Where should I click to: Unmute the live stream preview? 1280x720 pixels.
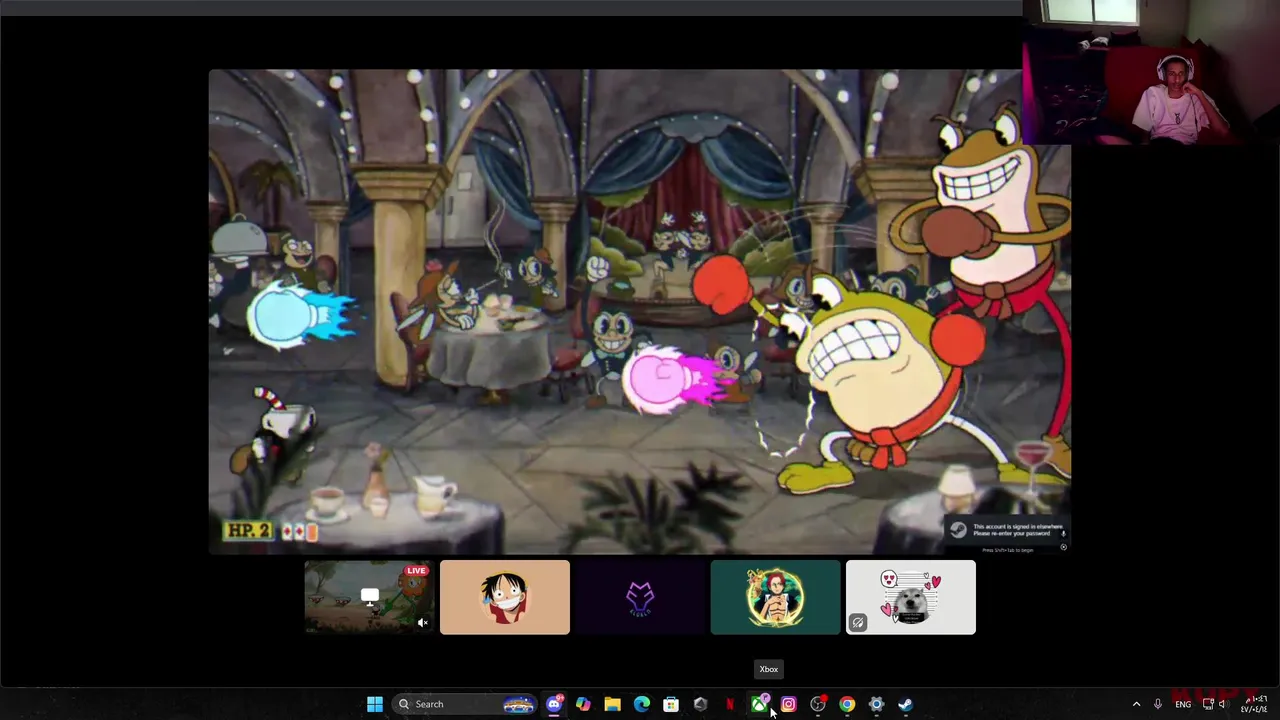pos(422,622)
